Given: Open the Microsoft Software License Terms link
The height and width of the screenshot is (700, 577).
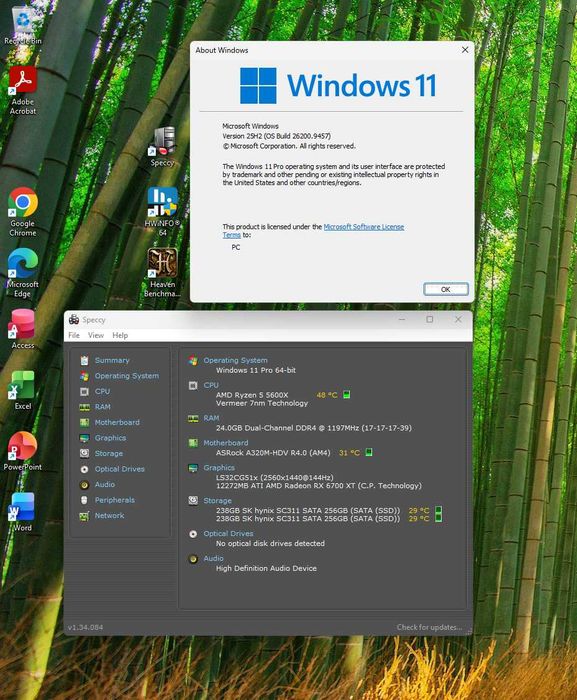Looking at the screenshot, I should [x=364, y=227].
